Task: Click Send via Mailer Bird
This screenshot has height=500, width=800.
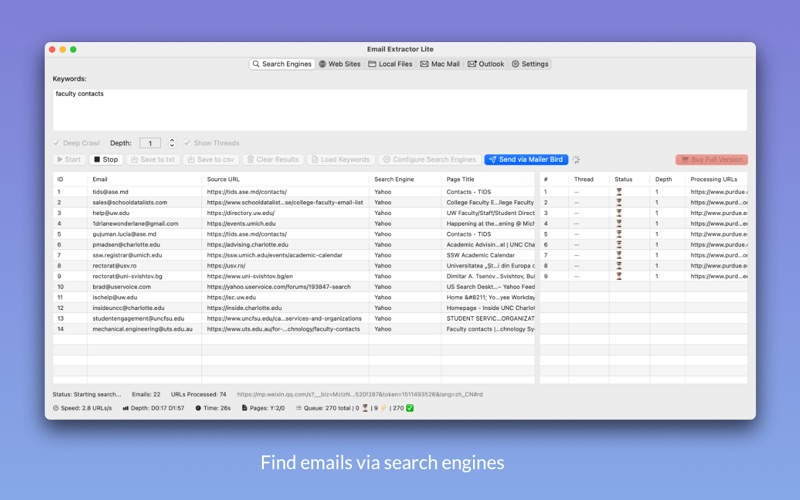Action: pos(526,160)
